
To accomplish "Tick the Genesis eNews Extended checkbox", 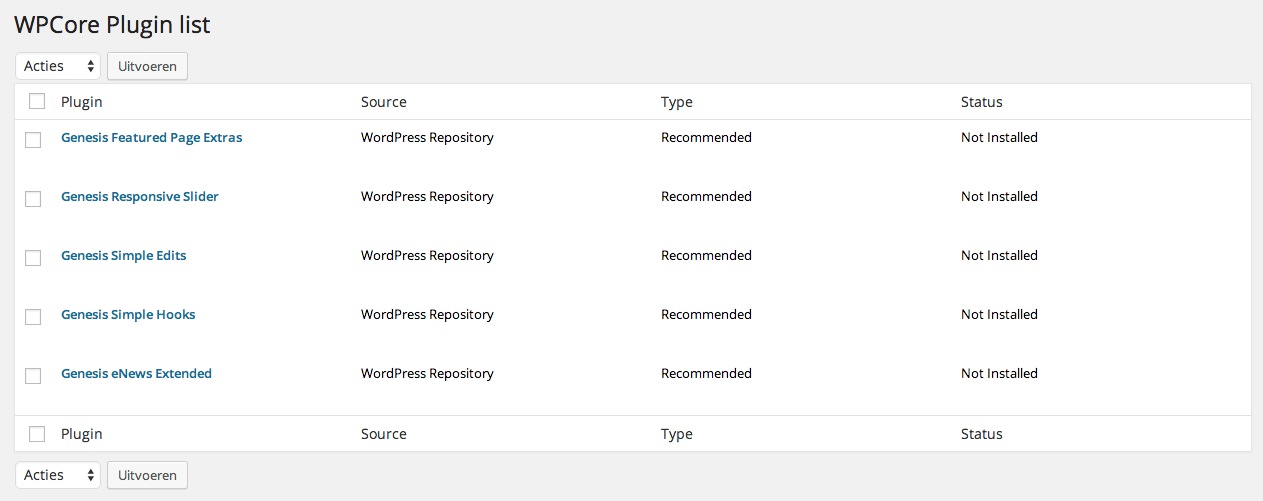I will (x=33, y=376).
